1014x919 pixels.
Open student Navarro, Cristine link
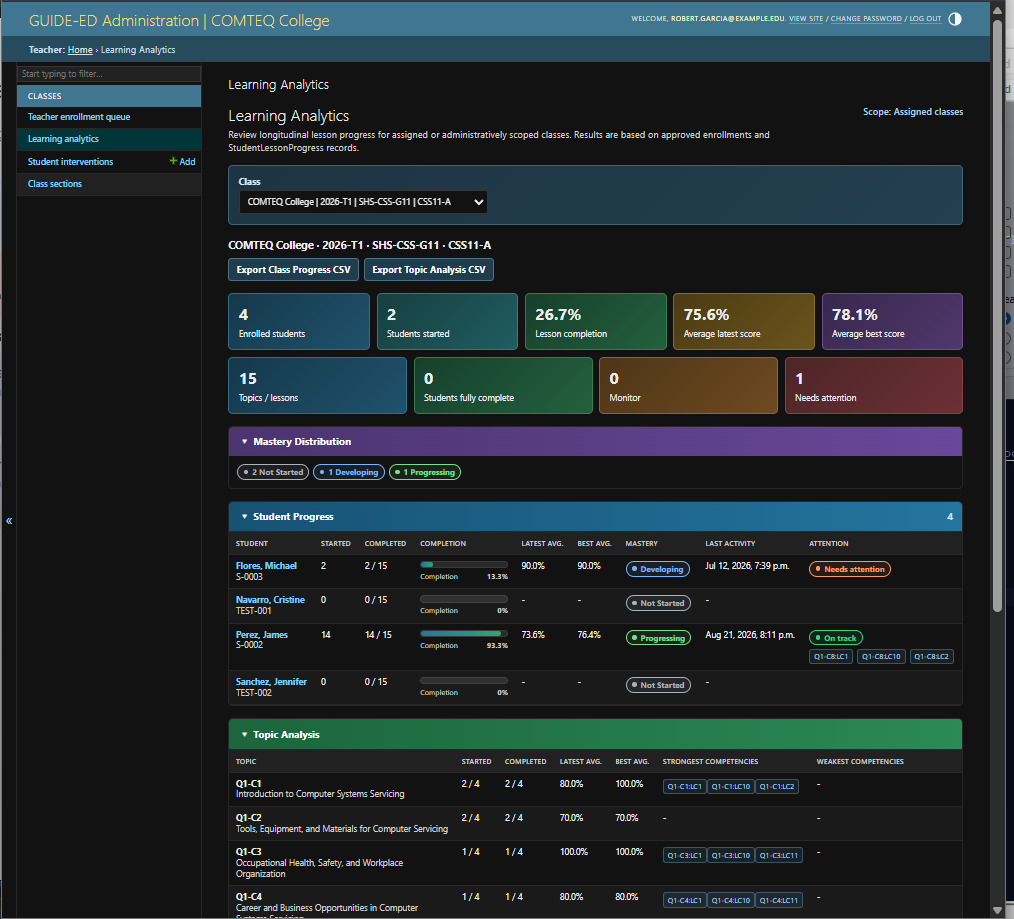270,600
